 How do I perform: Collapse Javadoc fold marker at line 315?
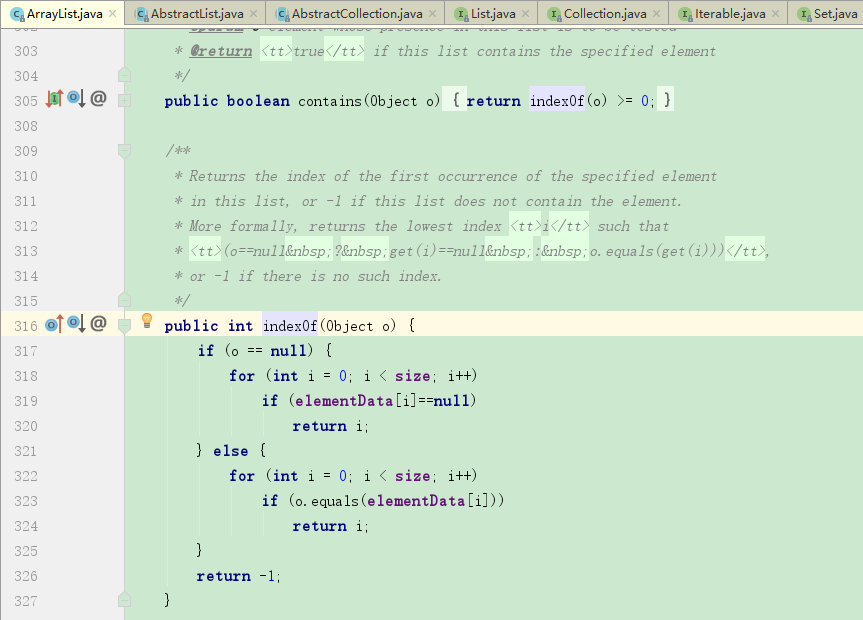124,300
